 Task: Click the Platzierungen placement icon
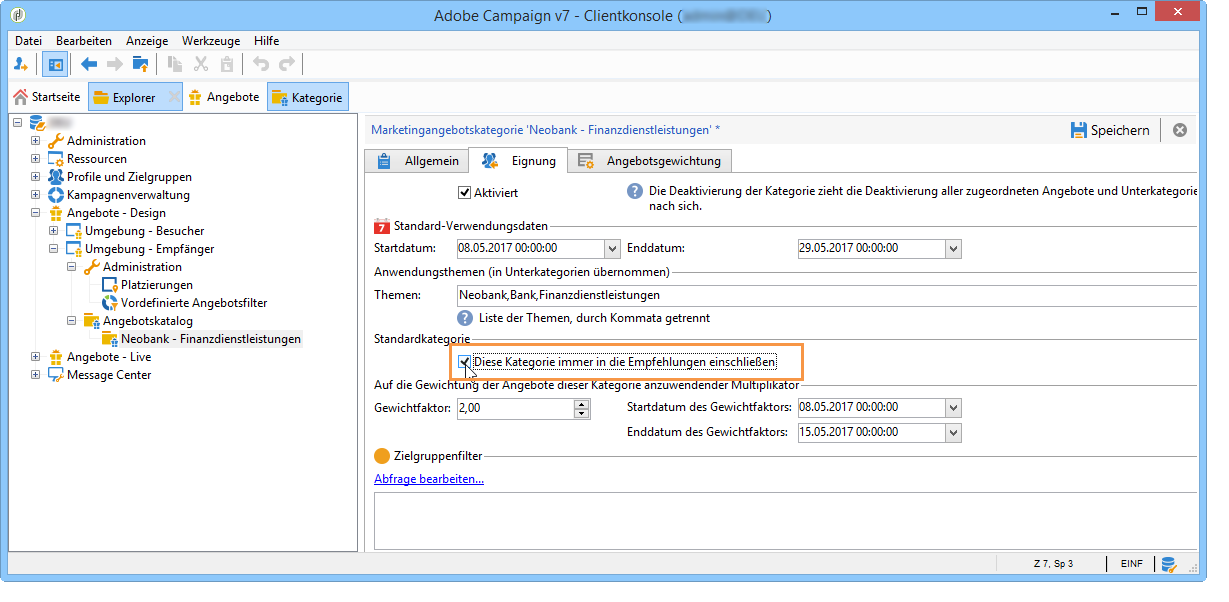point(110,285)
